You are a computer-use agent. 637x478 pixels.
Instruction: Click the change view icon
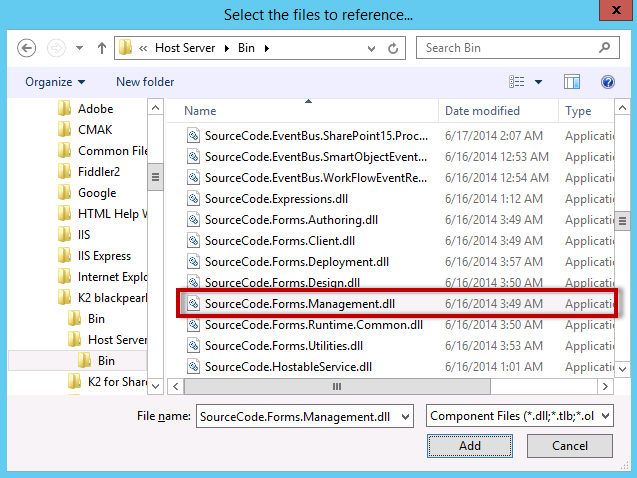[x=517, y=82]
